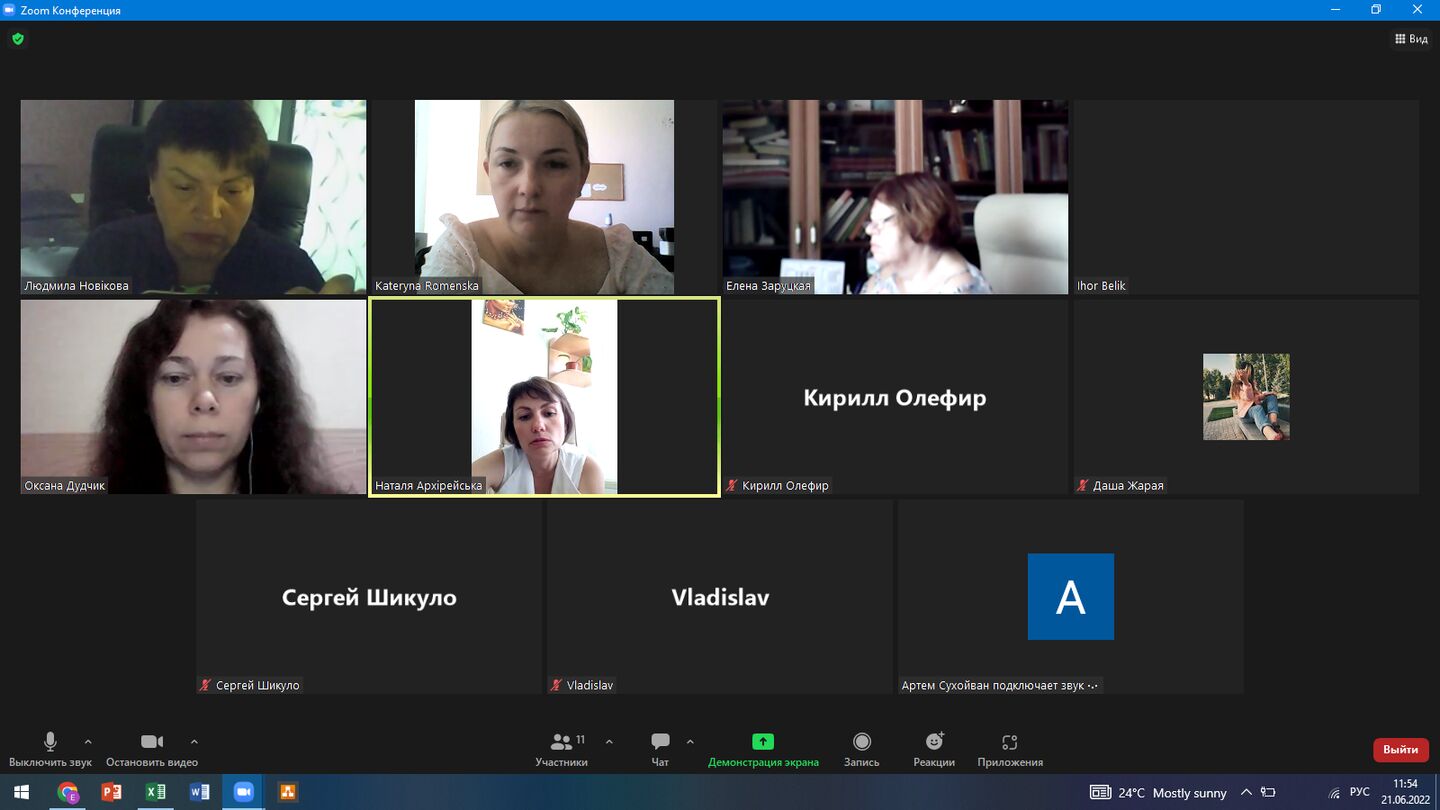Open the weather widget showing 24°C Mostly sunny

click(1158, 793)
